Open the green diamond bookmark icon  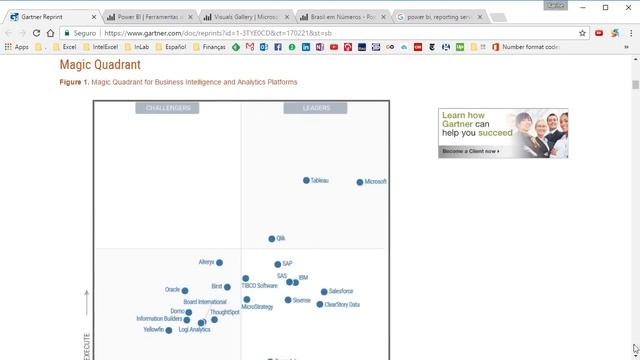[236, 47]
